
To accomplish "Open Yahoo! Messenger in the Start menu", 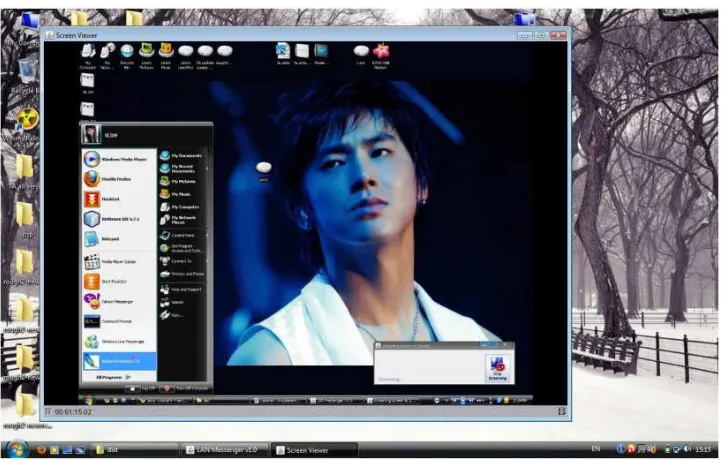I will [119, 302].
